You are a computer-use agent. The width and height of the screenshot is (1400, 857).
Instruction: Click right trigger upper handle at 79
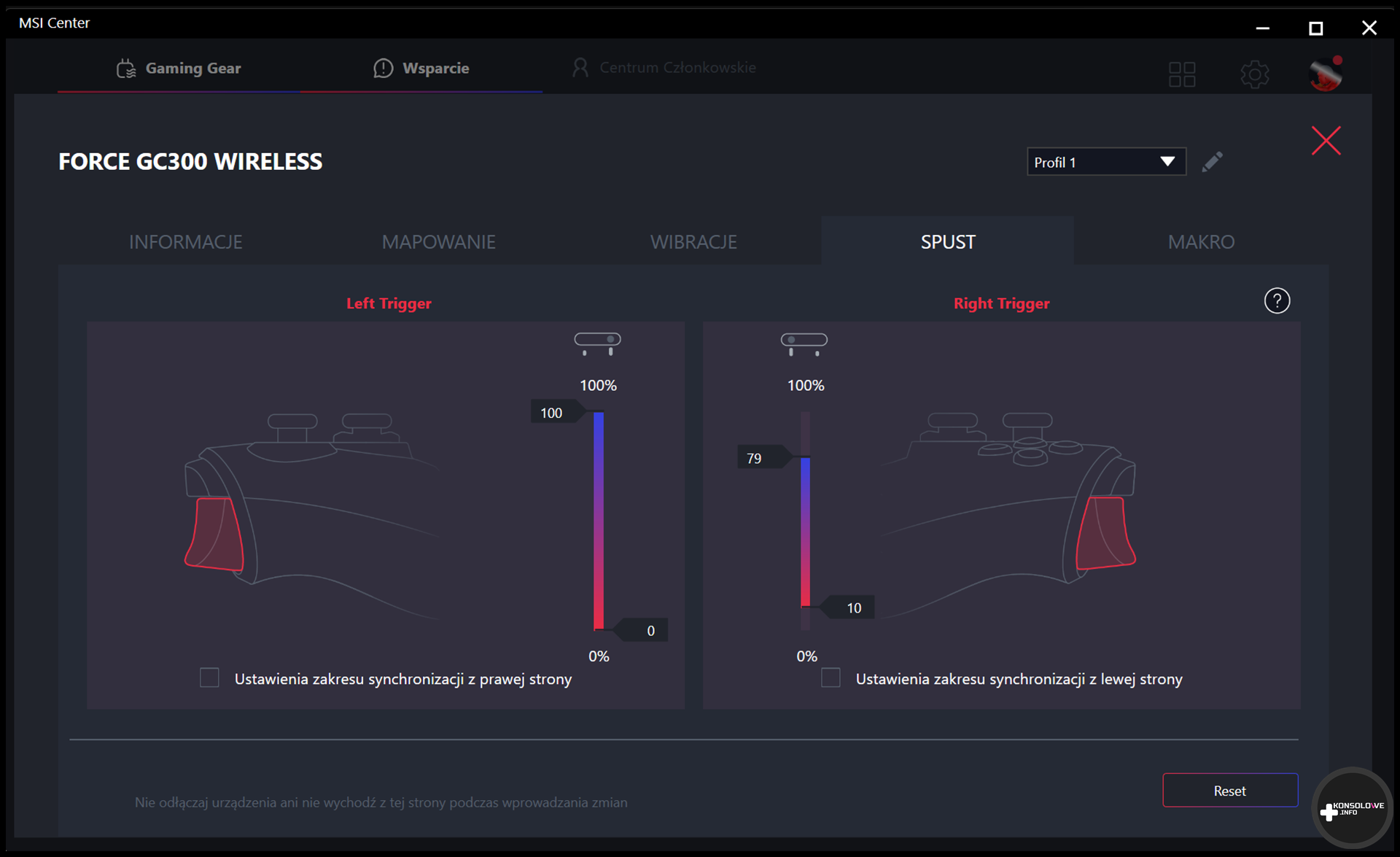pos(763,458)
